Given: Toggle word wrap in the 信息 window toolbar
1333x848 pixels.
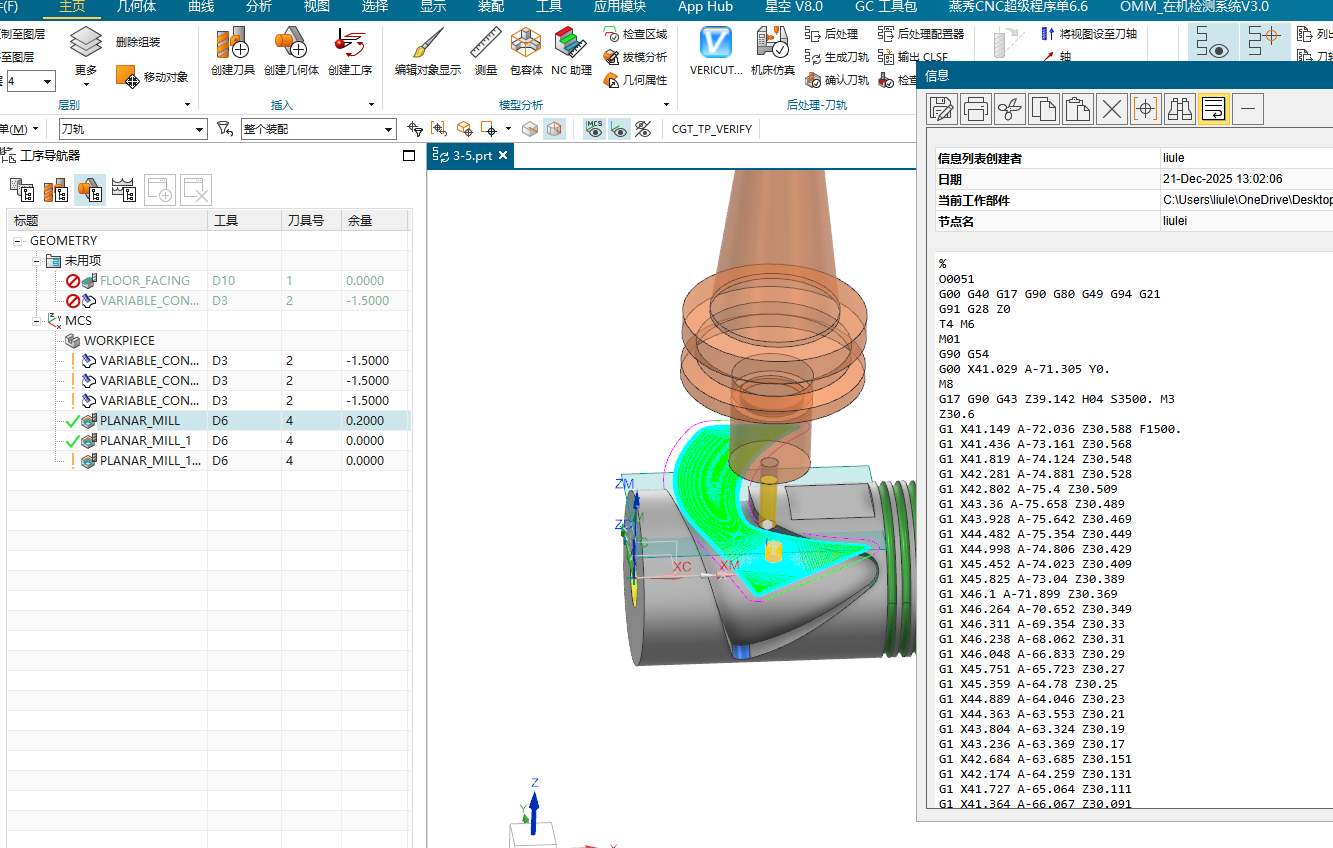Looking at the screenshot, I should point(1214,109).
